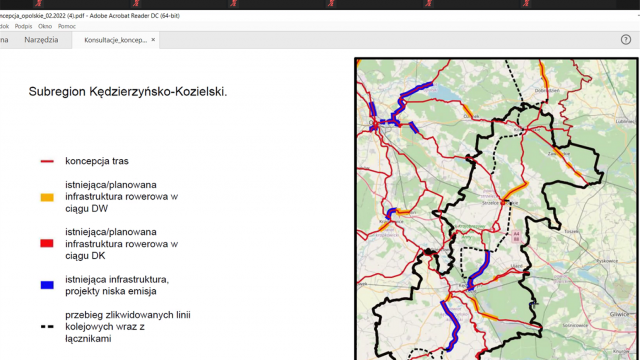This screenshot has height=360, width=640.
Task: Click the second red Acrobat taskbar icon
Action: (x=136, y=4)
